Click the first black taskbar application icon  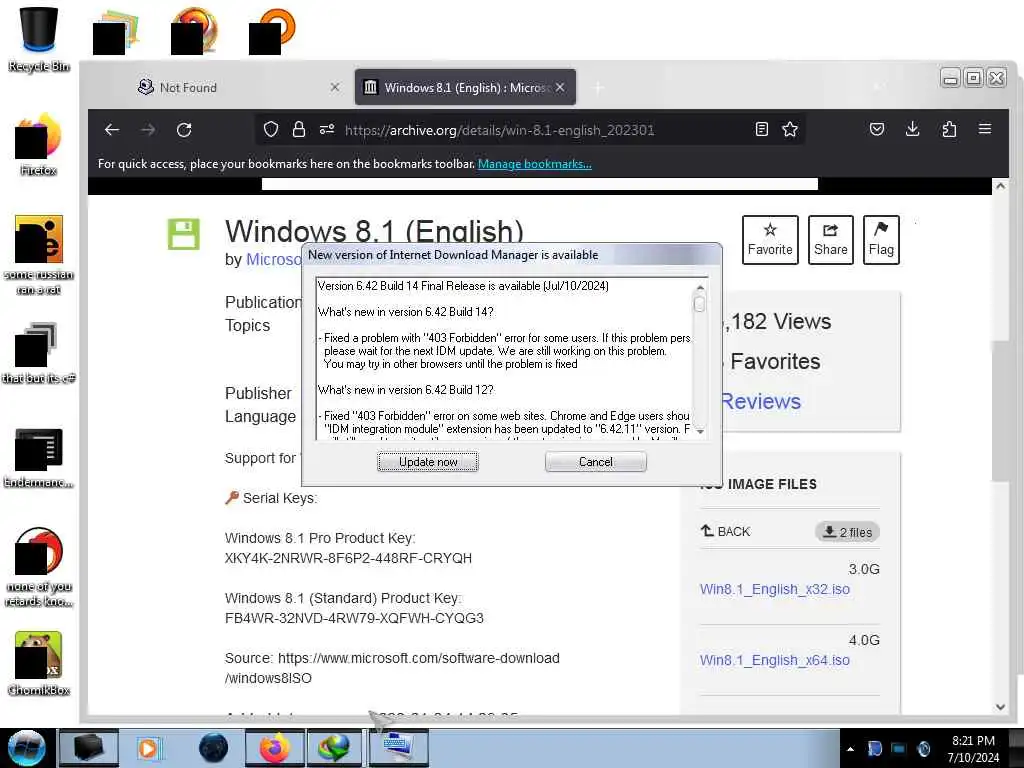pyautogui.click(x=89, y=748)
